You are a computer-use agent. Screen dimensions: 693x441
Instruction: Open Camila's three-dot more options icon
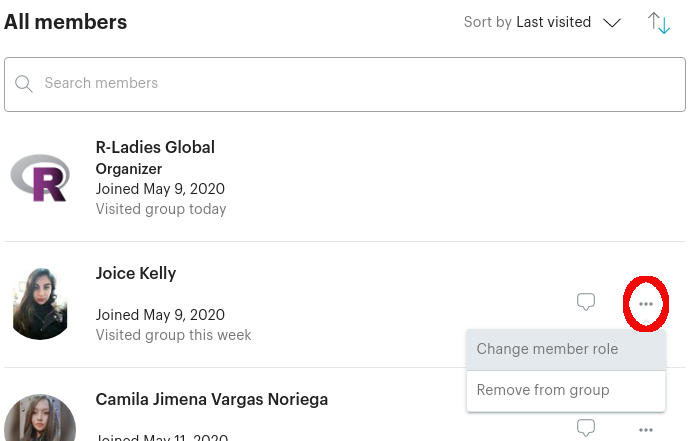click(646, 430)
